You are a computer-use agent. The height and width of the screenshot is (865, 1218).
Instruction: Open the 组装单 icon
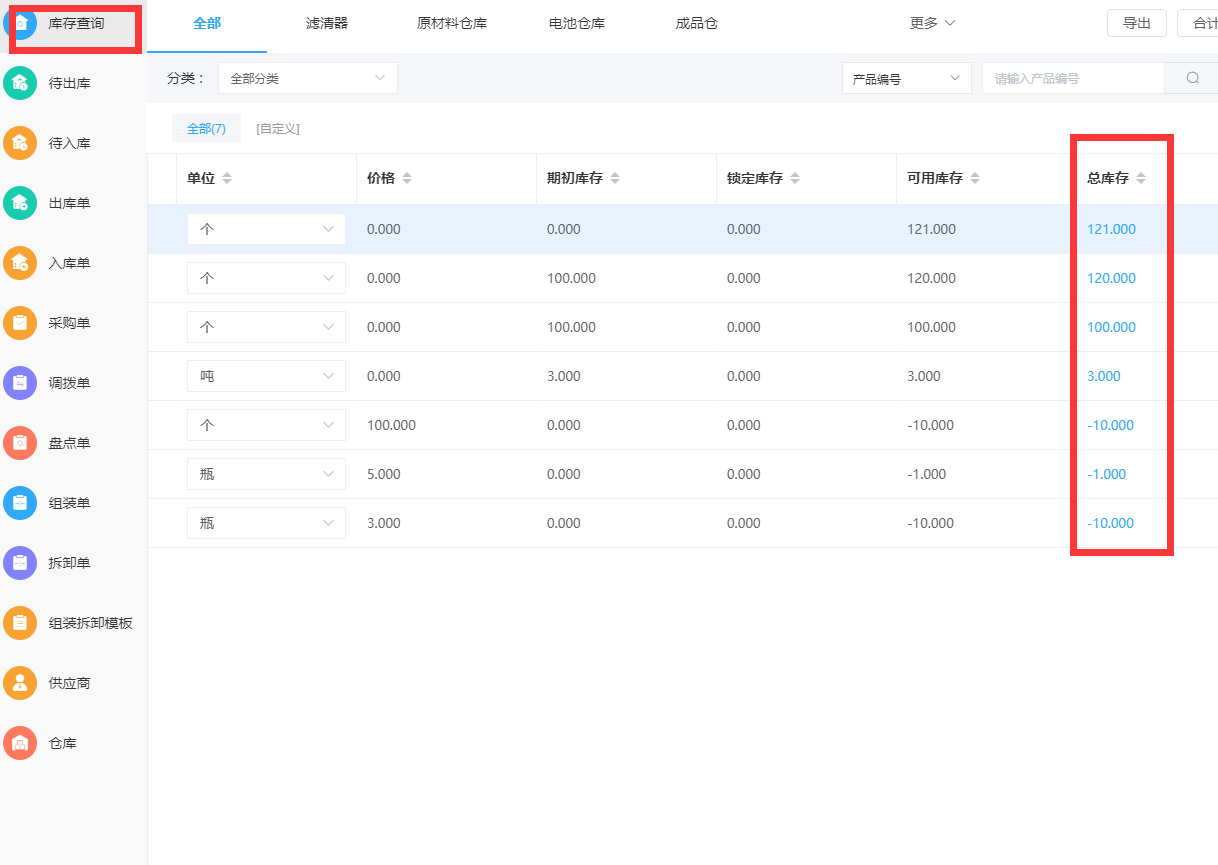pyautogui.click(x=20, y=503)
